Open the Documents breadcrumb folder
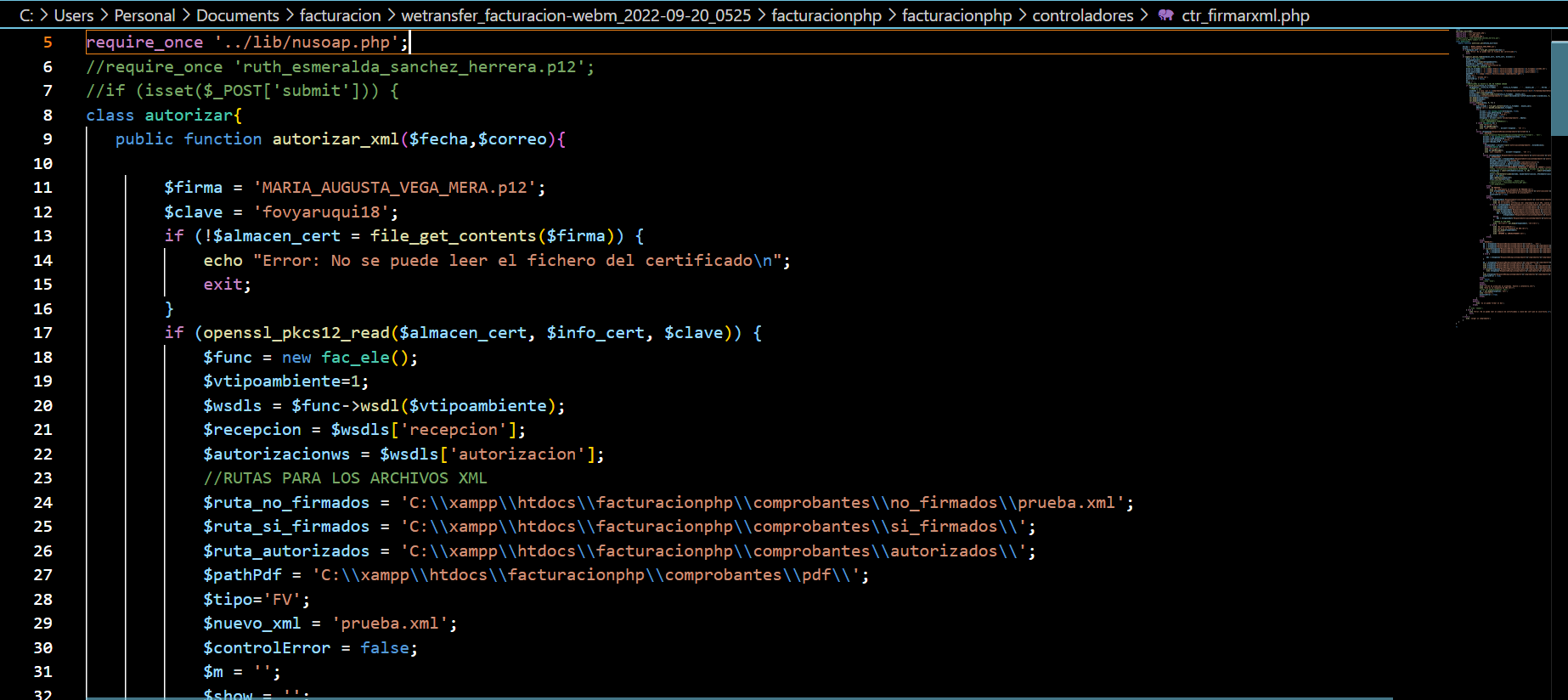1568x700 pixels. (x=237, y=15)
